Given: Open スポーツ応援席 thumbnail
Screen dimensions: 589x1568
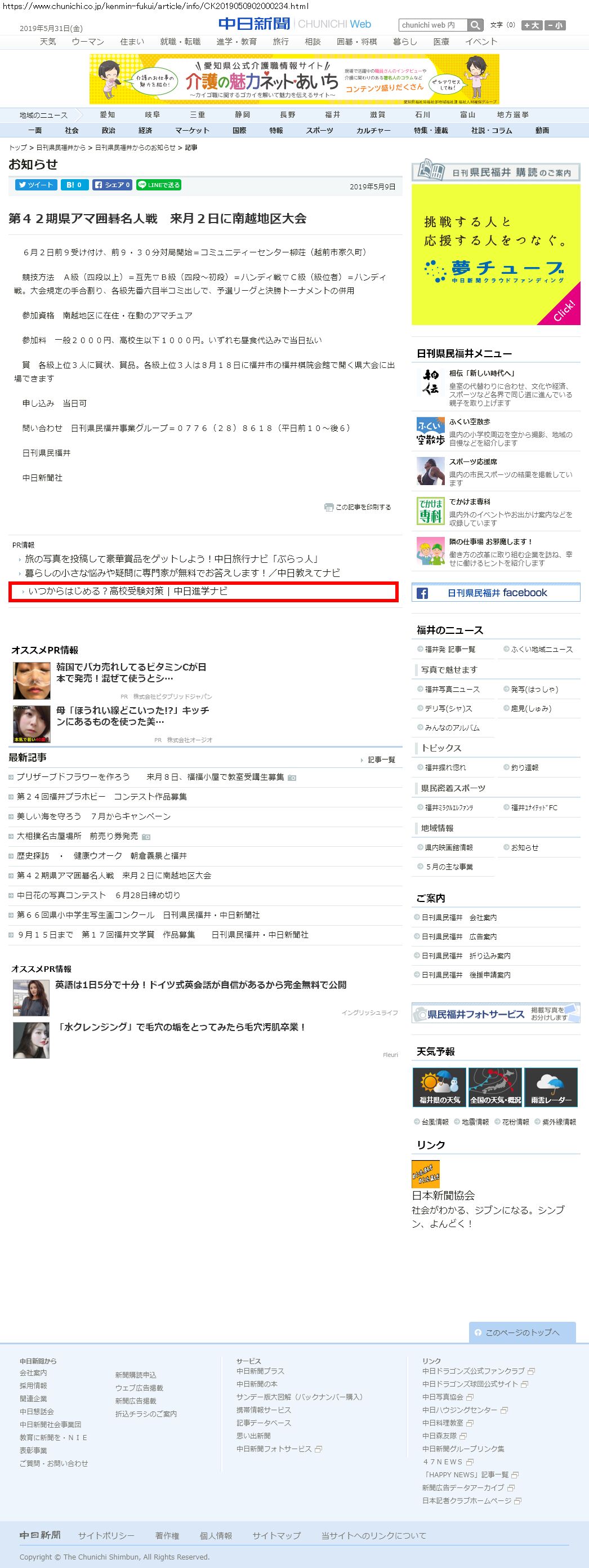Looking at the screenshot, I should (430, 471).
